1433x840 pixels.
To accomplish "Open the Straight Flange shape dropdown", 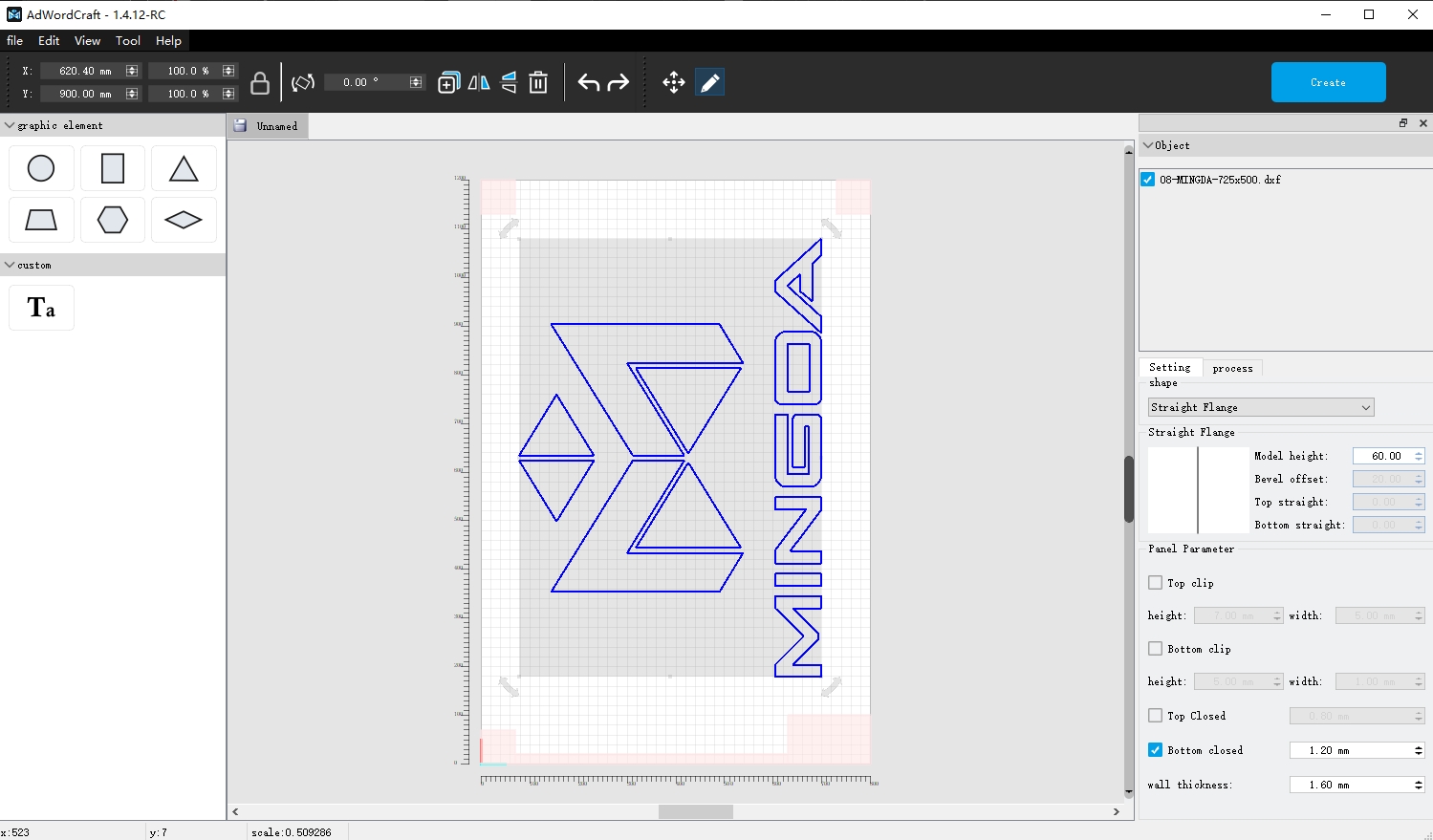I will 1260,407.
